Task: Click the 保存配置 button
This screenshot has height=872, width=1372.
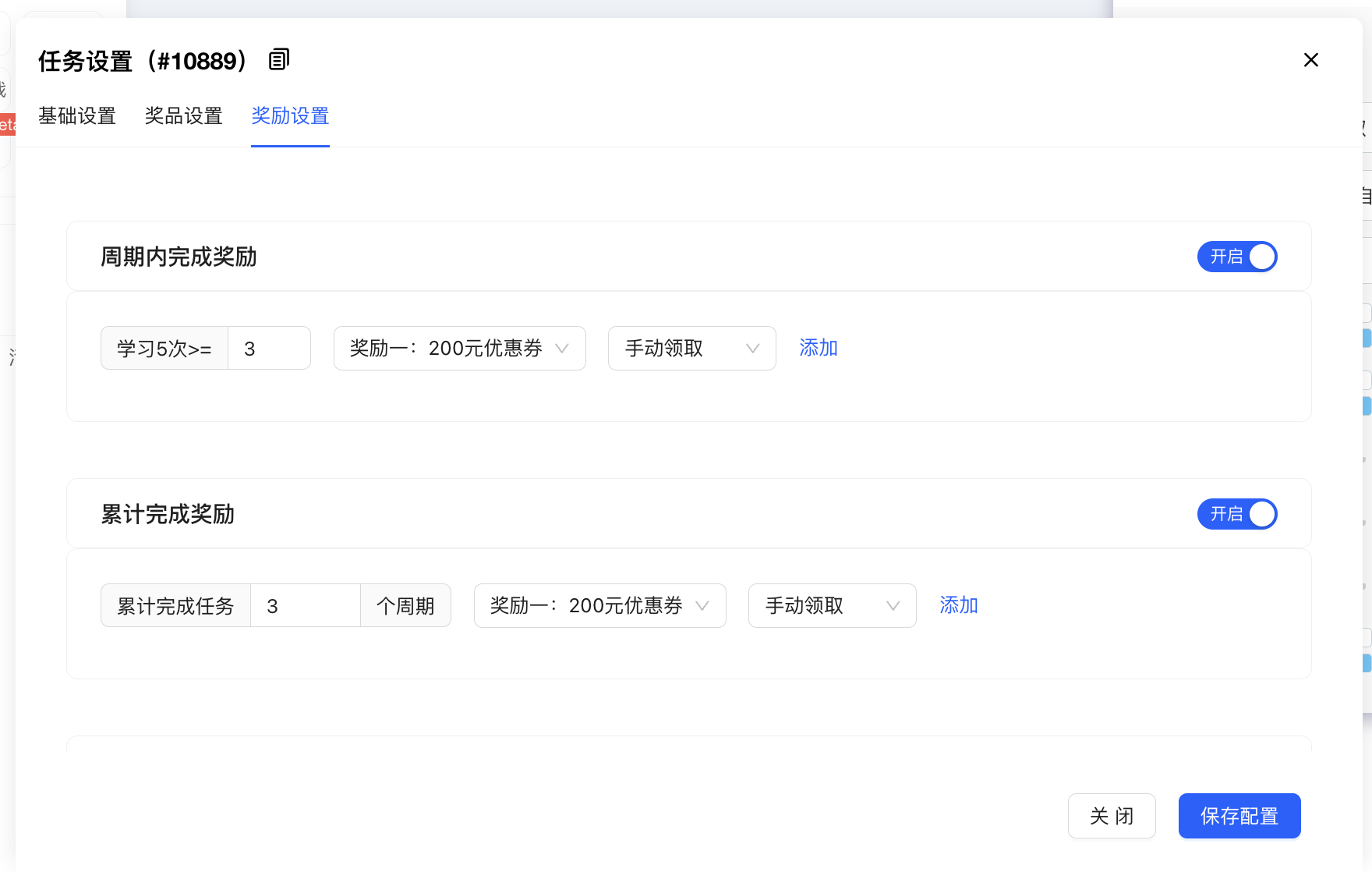Action: (1239, 816)
